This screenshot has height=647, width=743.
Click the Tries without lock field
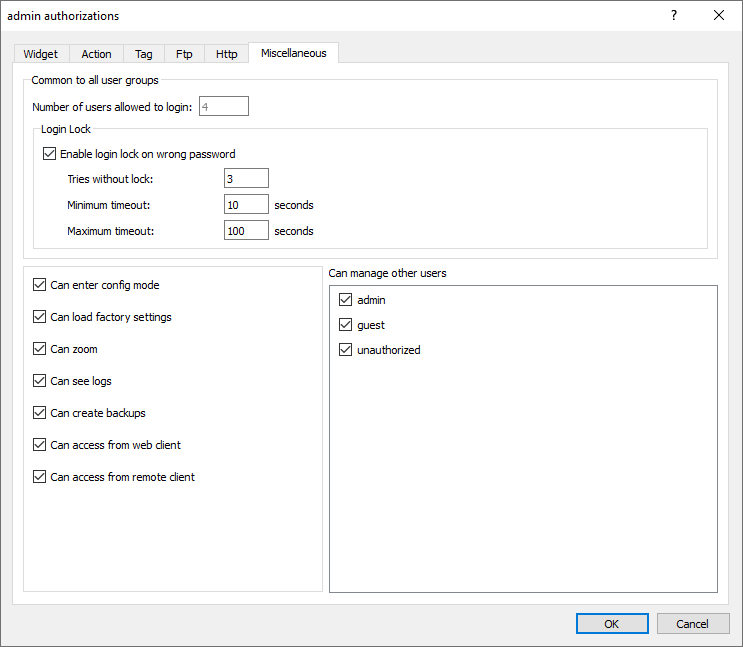pos(246,179)
